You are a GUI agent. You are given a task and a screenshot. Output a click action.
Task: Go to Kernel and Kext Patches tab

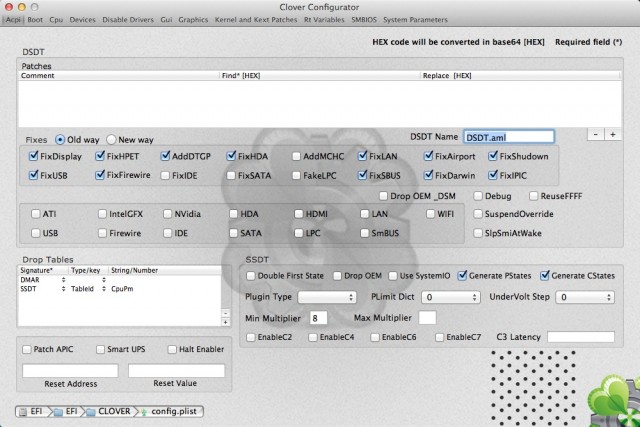click(x=256, y=20)
